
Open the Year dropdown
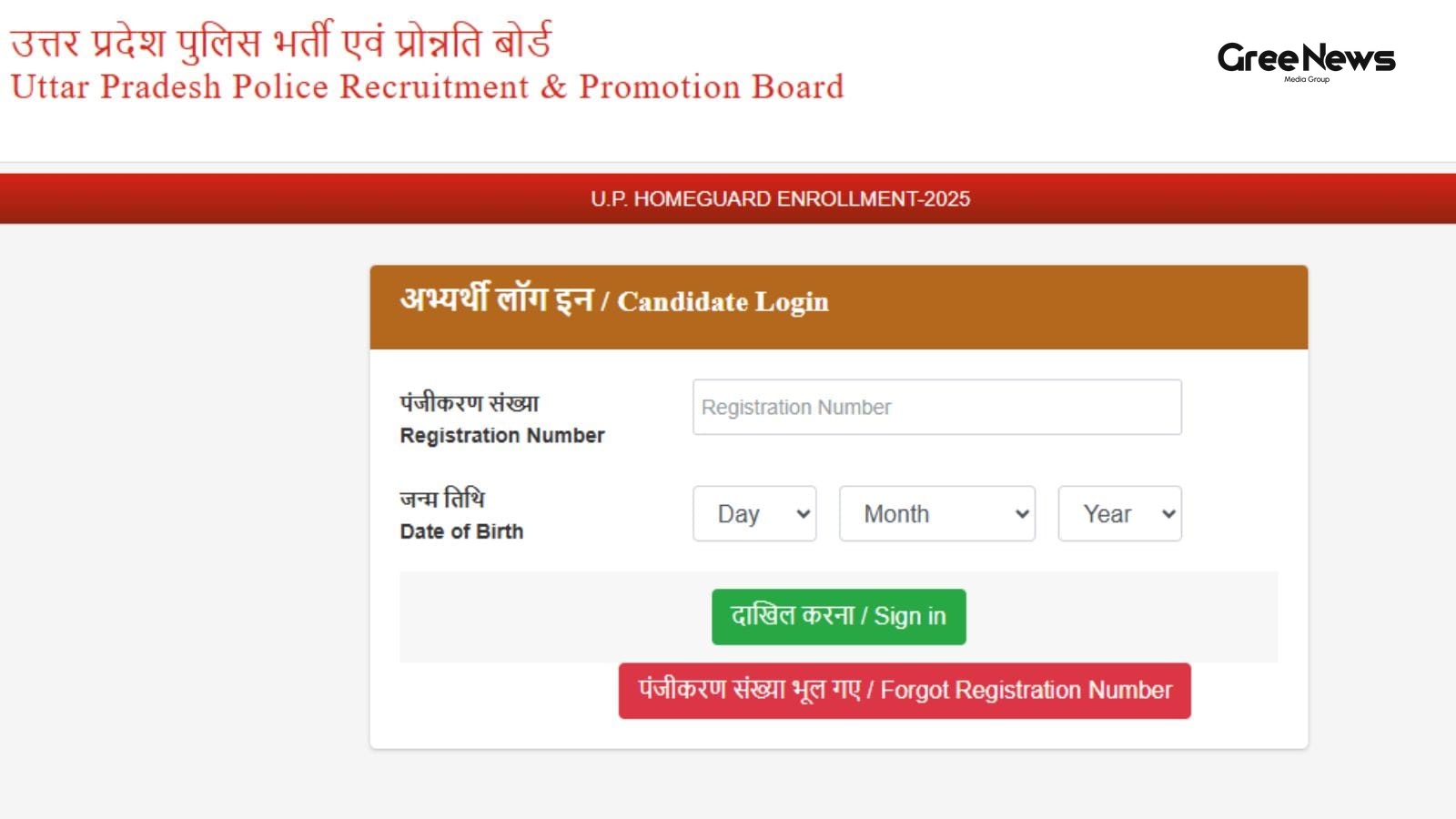[1119, 513]
